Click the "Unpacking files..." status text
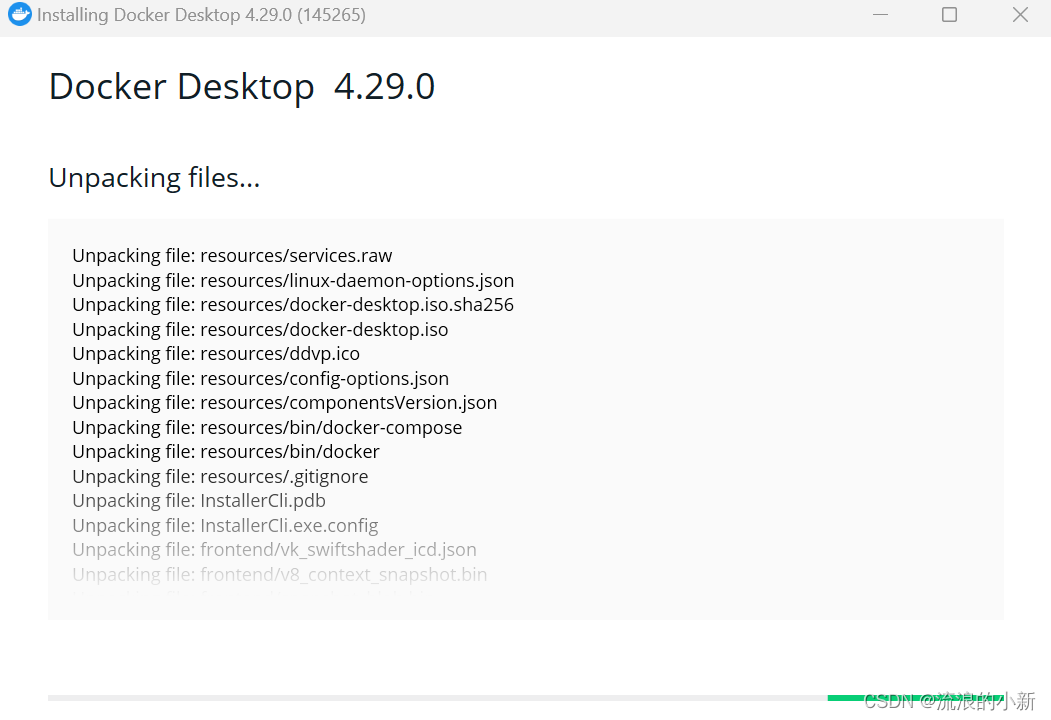The image size is (1051, 720). pos(154,178)
